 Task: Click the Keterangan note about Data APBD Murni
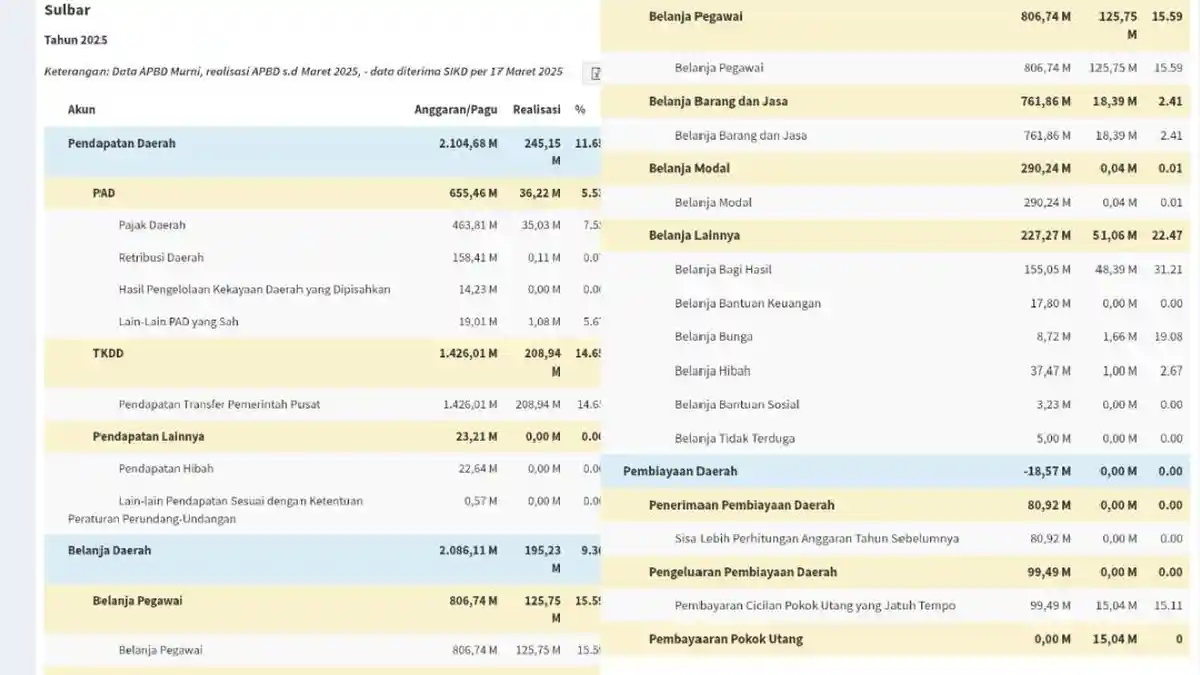click(x=304, y=72)
